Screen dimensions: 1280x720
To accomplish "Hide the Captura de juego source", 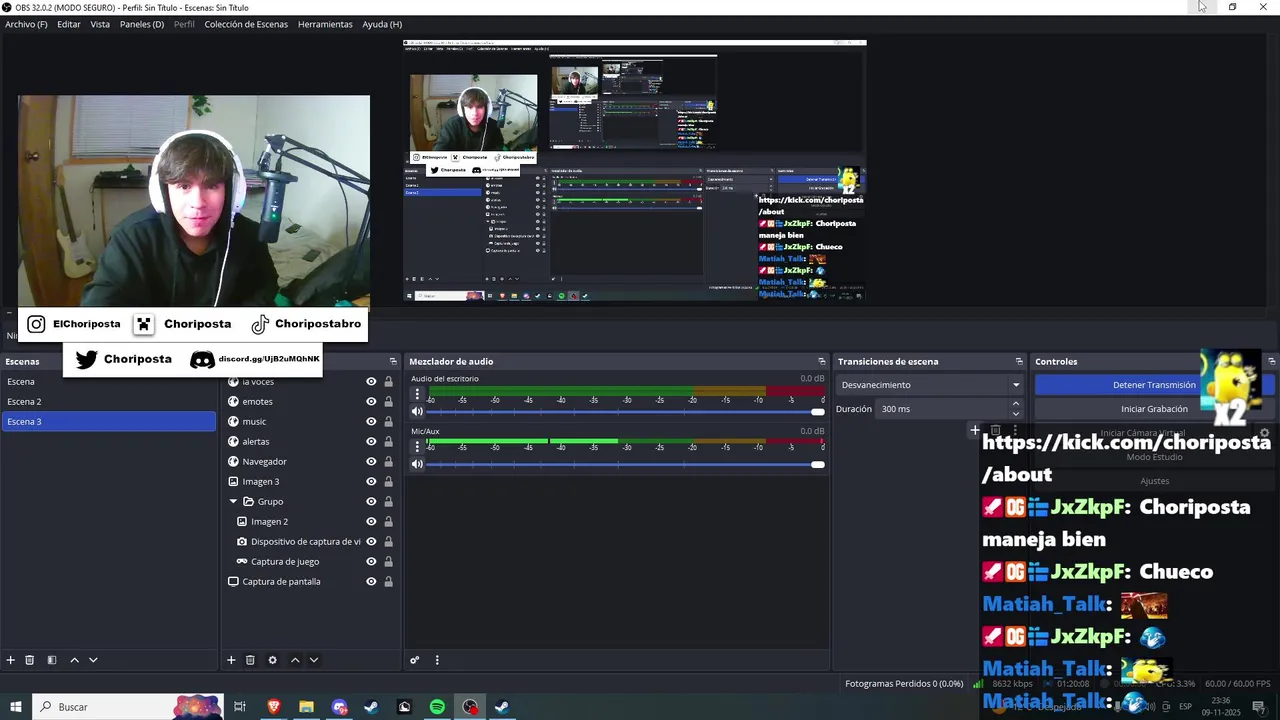I will (371, 561).
